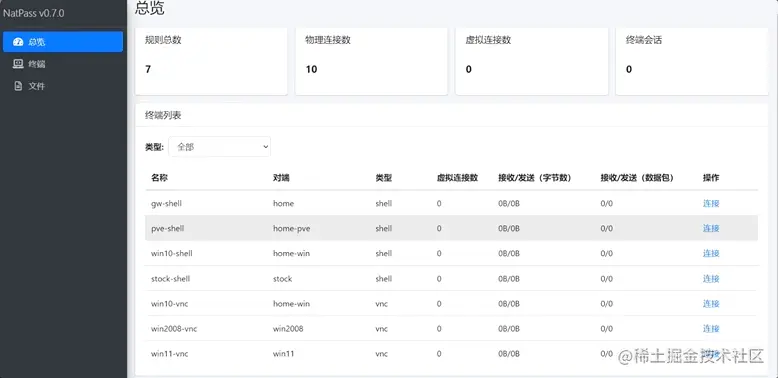Click the file icon beside 文件

click(18, 86)
